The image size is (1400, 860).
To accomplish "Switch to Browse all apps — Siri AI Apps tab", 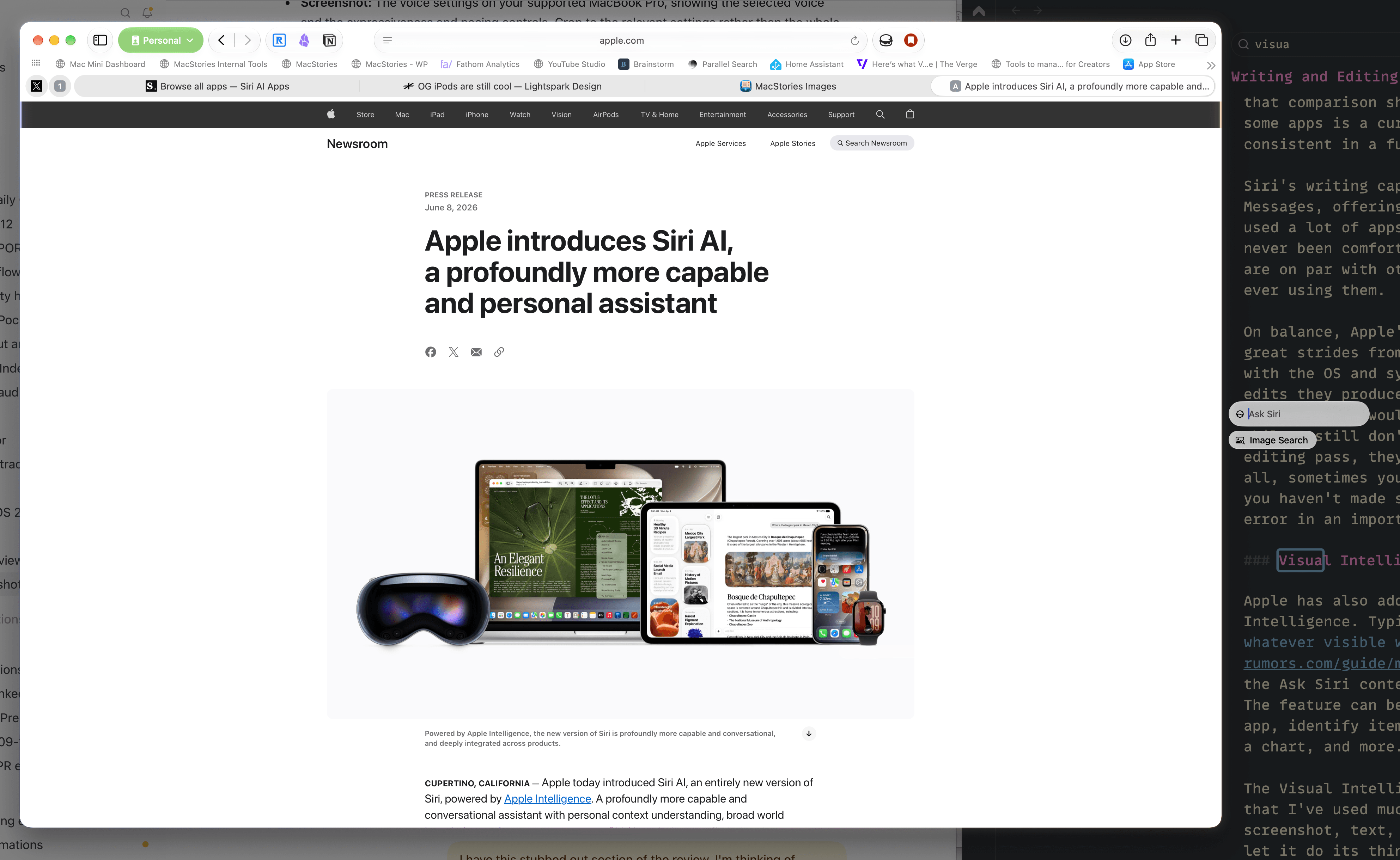I will pyautogui.click(x=217, y=86).
